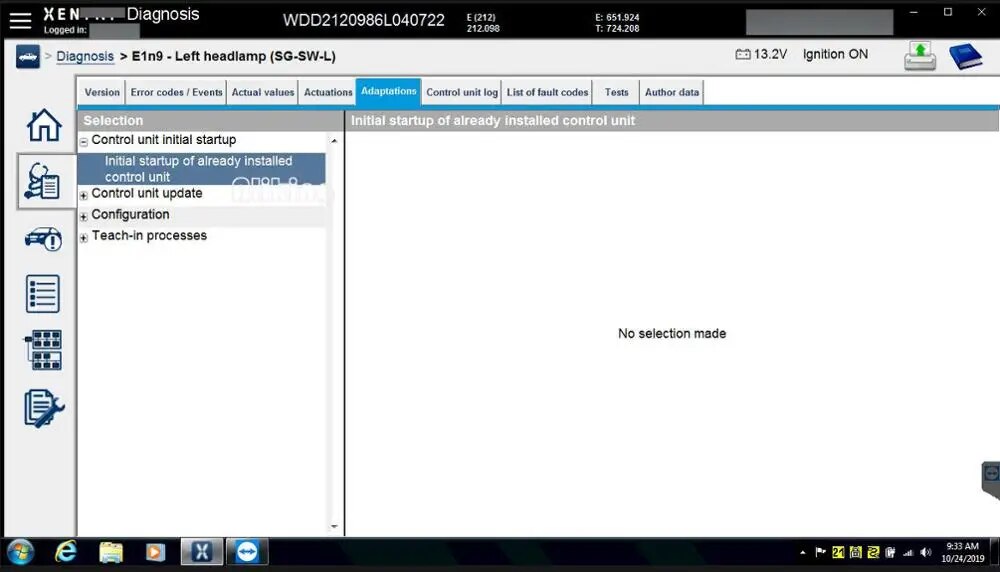Open the document wrench sidebar icon
The image size is (1000, 572).
click(44, 408)
